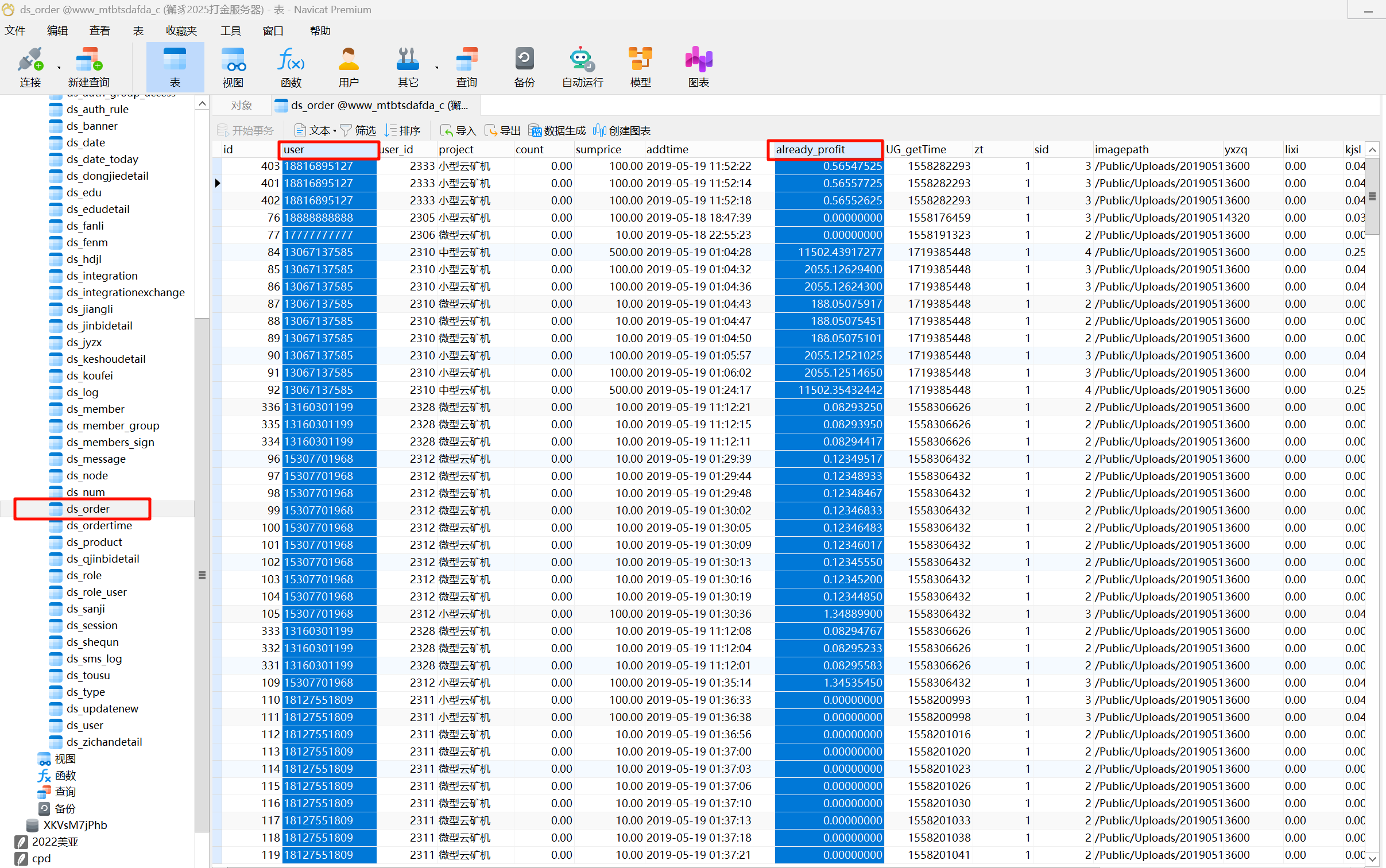Screen dimensions: 1386x868
Task: Click the 导出 export button
Action: [x=503, y=131]
